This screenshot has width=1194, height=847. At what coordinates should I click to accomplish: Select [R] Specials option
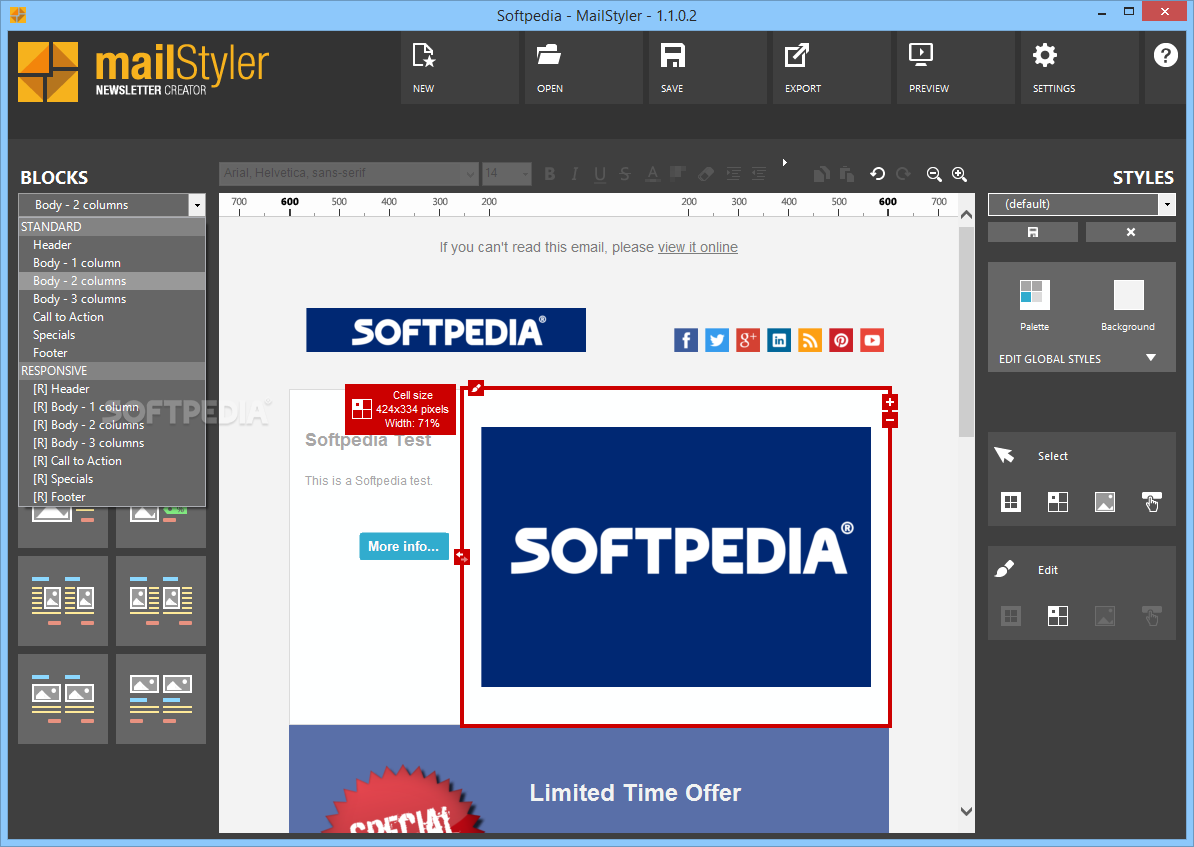point(112,479)
